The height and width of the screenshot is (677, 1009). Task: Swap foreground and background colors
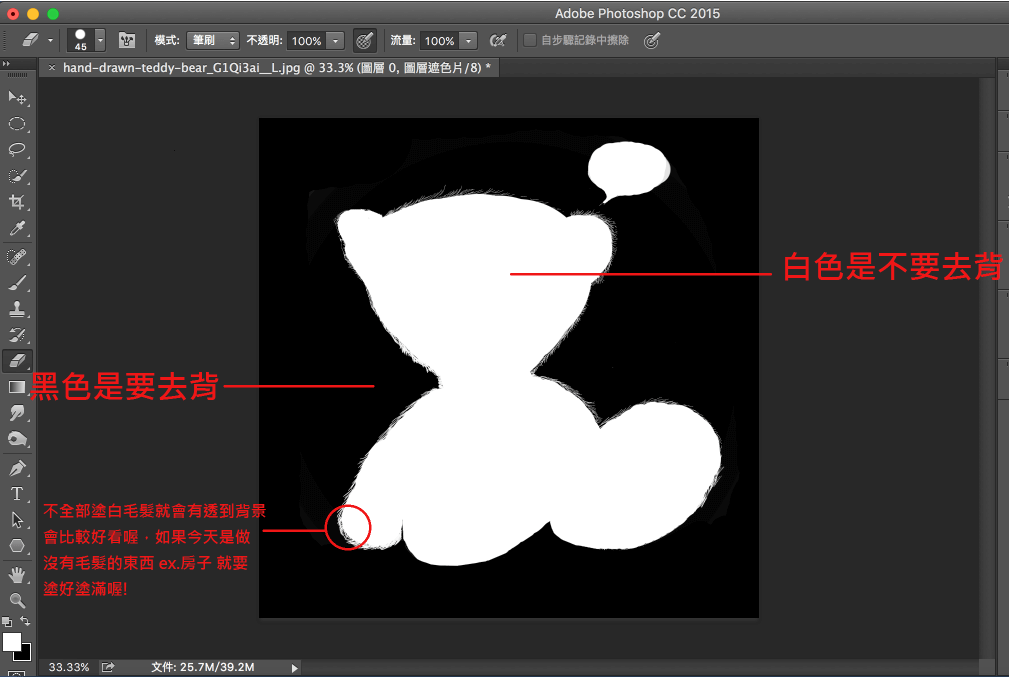click(25, 623)
